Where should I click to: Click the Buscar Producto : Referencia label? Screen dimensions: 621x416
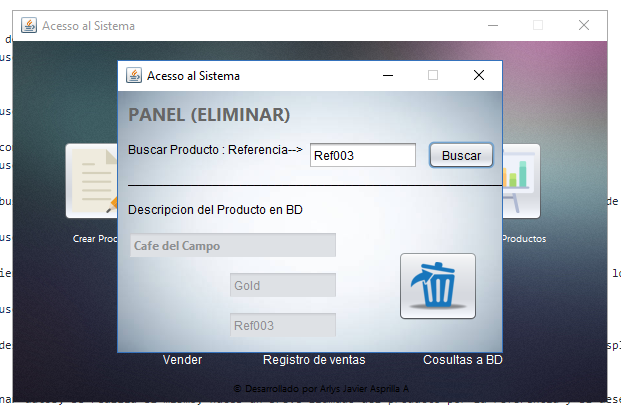click(x=215, y=150)
